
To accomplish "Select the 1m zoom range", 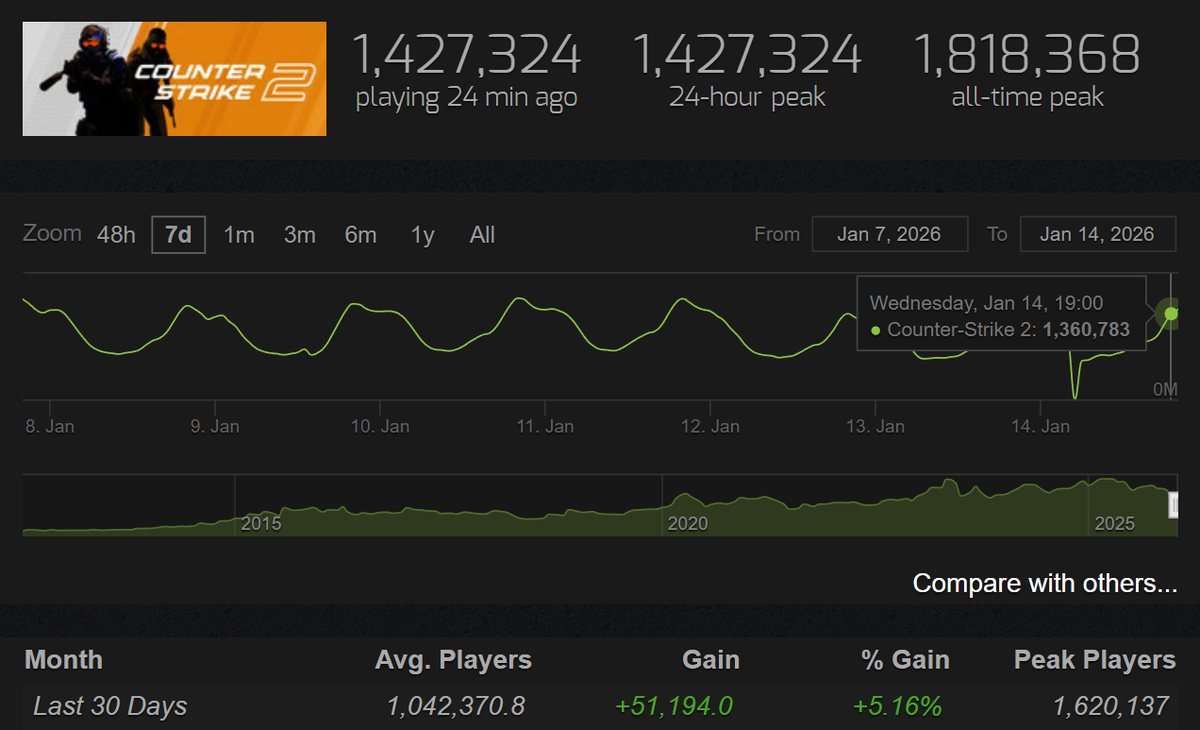I will point(239,234).
